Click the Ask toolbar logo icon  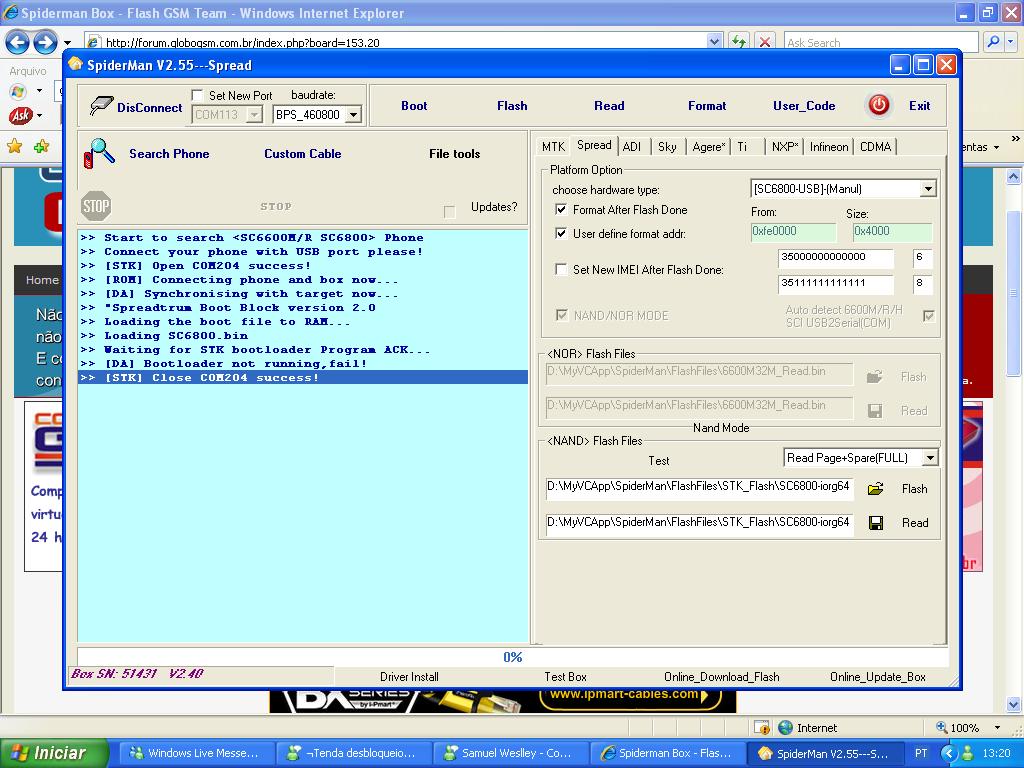point(20,116)
